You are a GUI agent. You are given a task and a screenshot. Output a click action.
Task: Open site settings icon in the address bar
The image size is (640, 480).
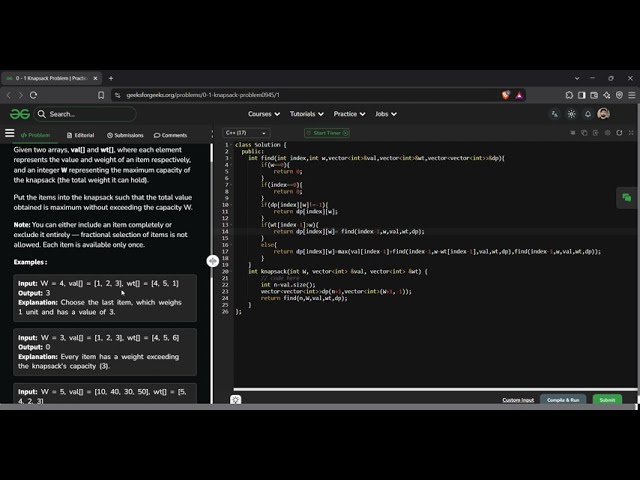[118, 95]
